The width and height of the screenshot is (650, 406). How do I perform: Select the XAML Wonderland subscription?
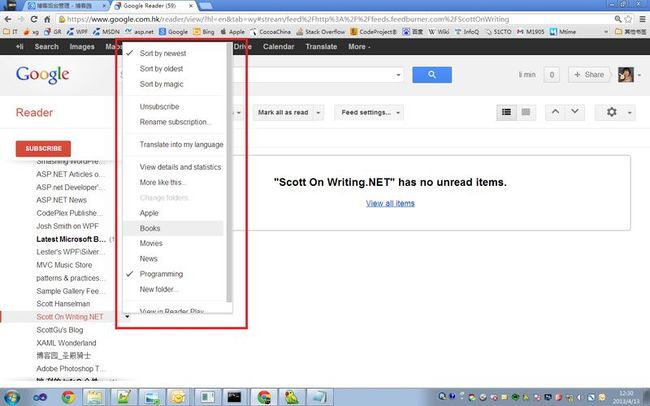(x=66, y=343)
